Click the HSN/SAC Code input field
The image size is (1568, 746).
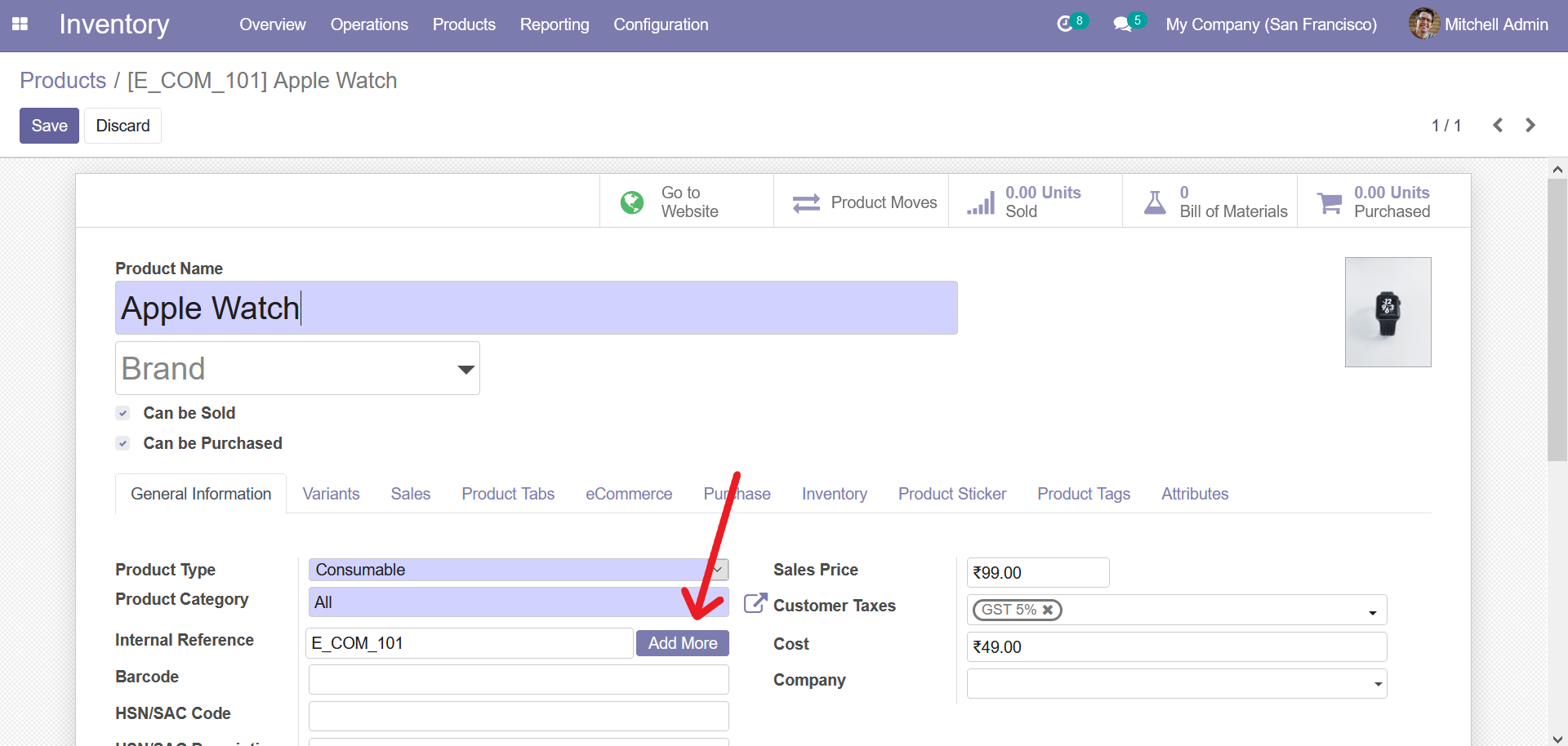coord(519,717)
